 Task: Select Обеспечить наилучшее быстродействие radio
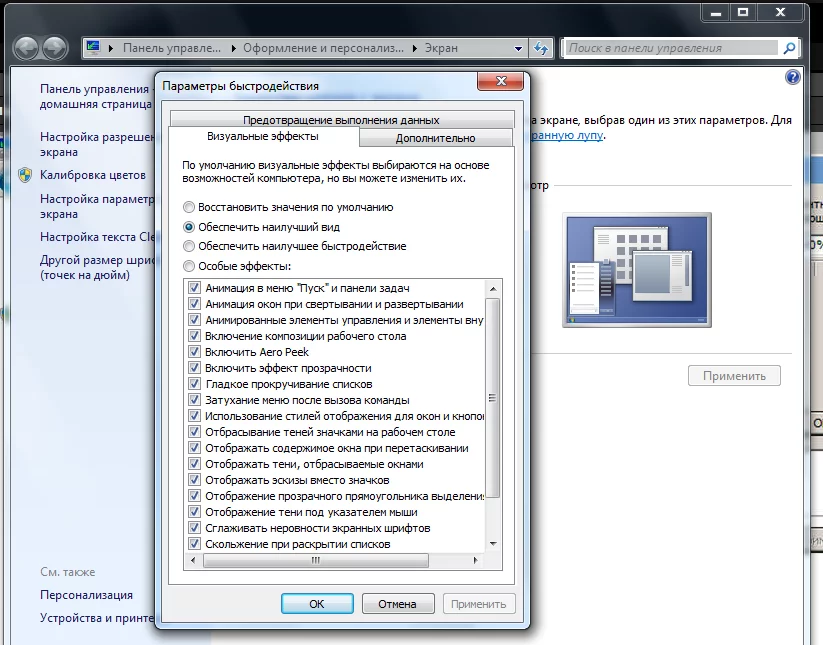tap(189, 246)
